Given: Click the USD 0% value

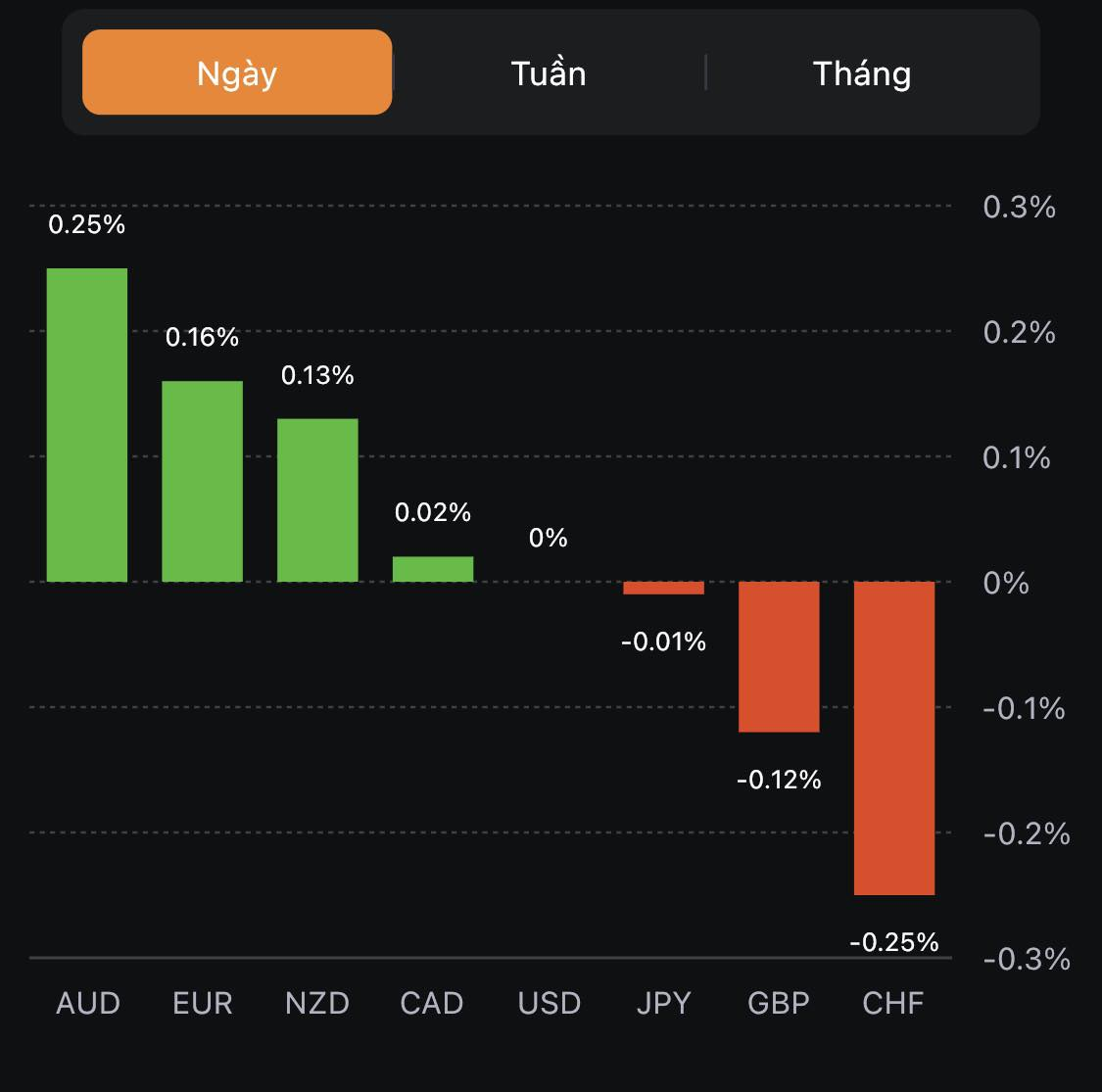Looking at the screenshot, I should pyautogui.click(x=549, y=538).
